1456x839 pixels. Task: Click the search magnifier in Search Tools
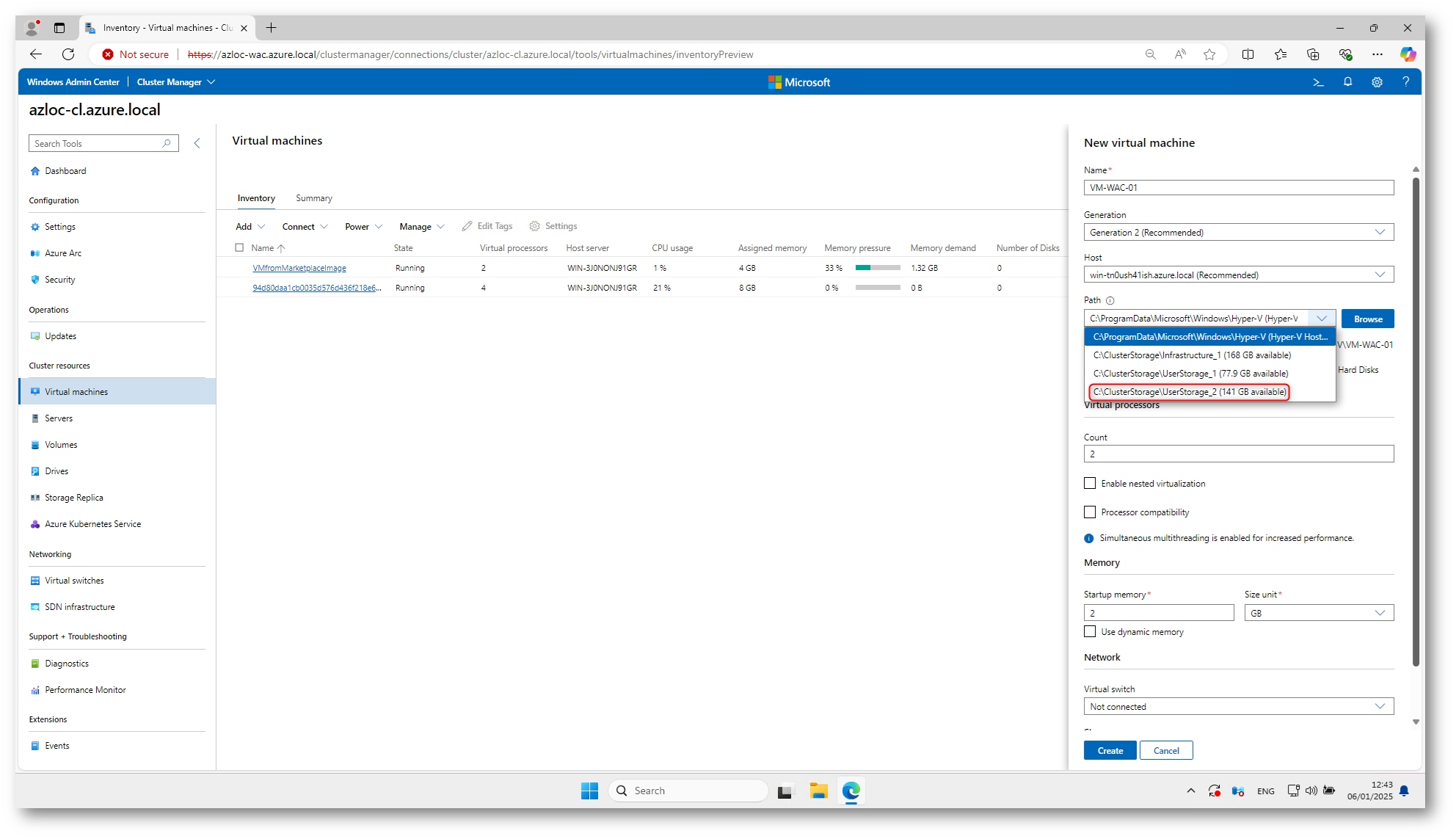coord(167,143)
